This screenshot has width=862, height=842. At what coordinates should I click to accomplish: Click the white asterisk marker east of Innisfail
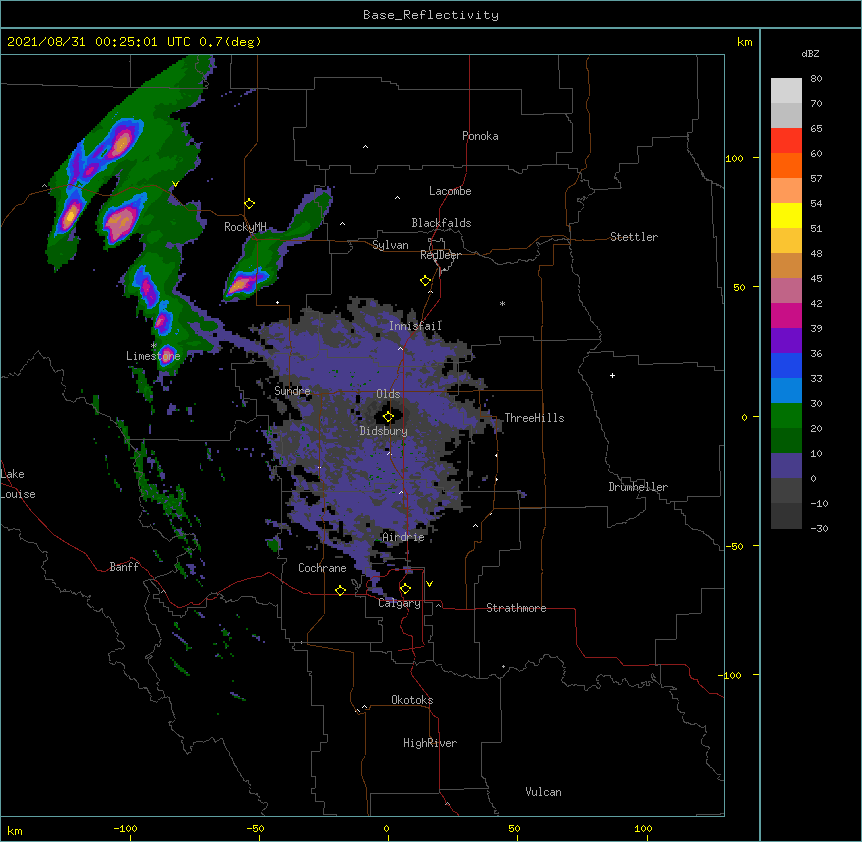click(x=502, y=303)
